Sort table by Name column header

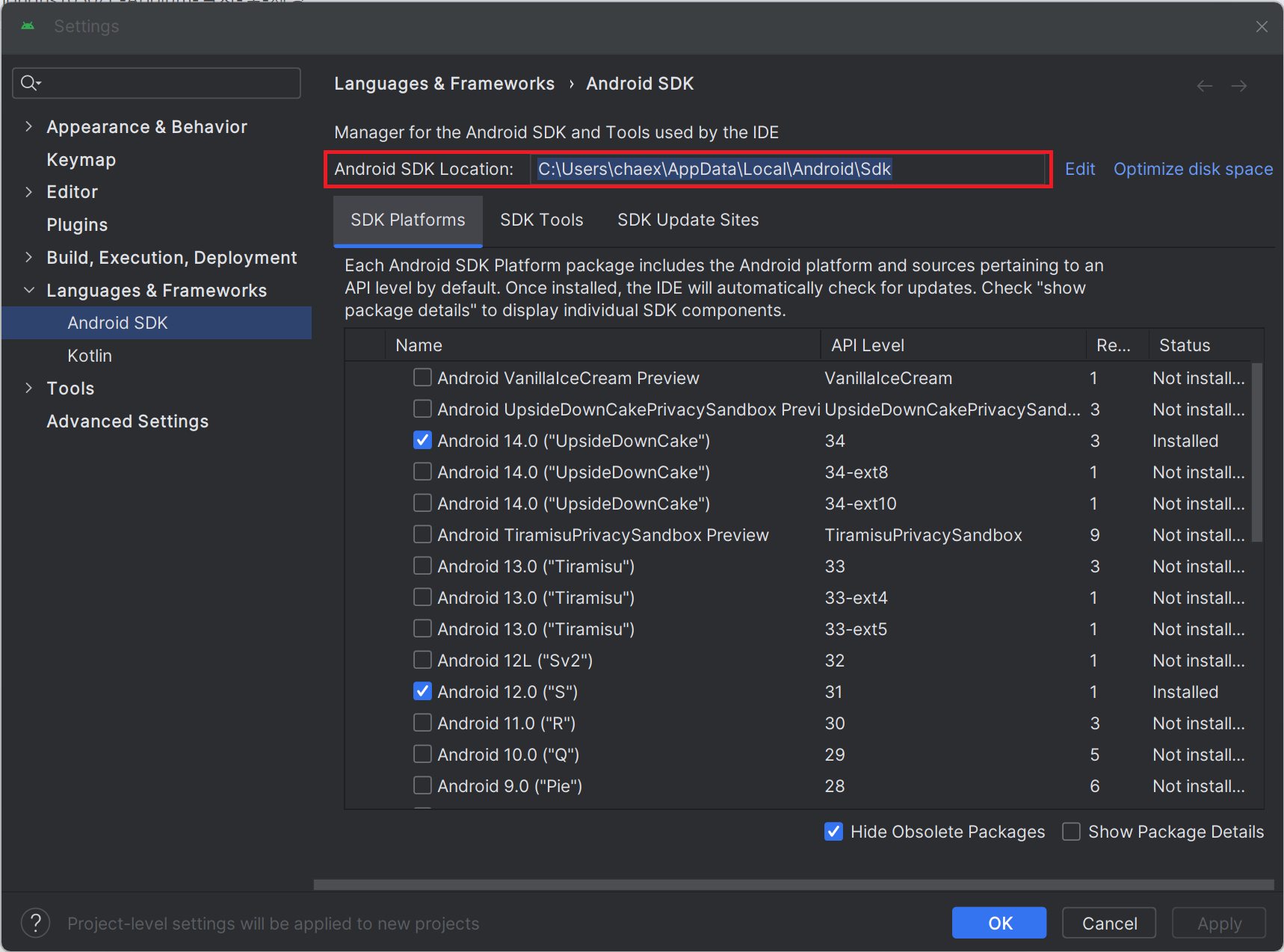click(602, 345)
